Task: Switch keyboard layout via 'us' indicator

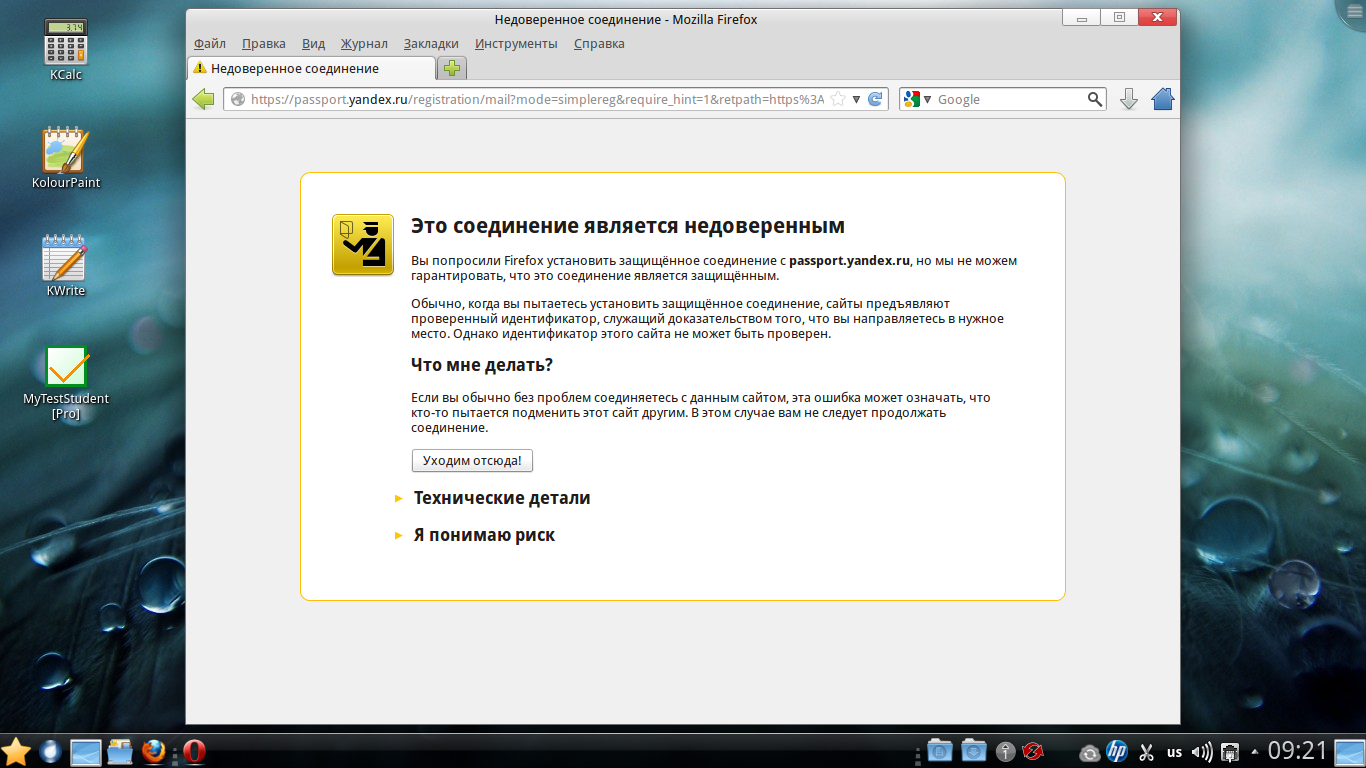Action: point(1174,752)
